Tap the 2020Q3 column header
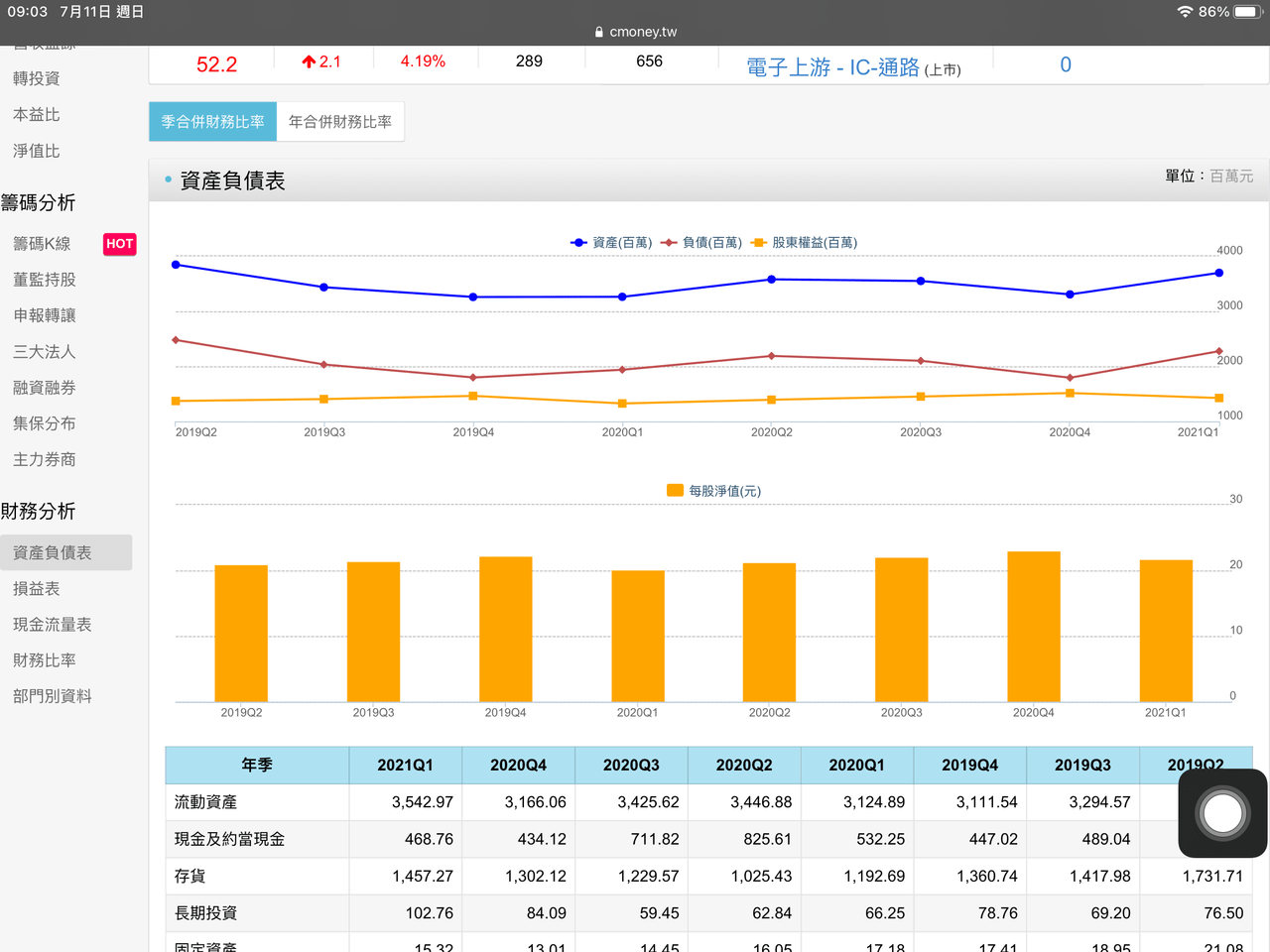Image resolution: width=1270 pixels, height=952 pixels. click(632, 765)
